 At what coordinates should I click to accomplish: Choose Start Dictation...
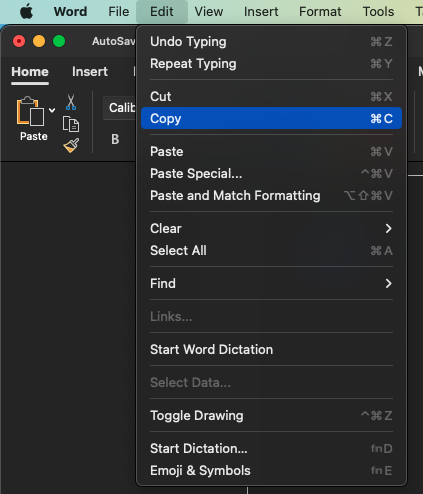point(271,449)
